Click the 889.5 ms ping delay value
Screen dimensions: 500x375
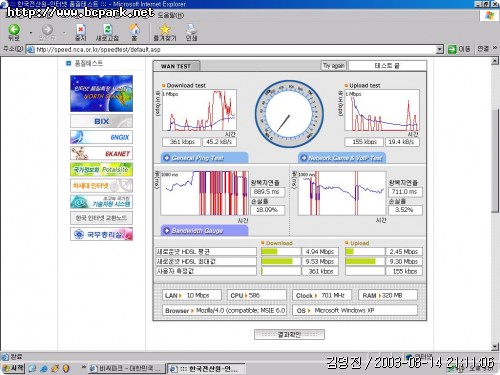point(267,192)
